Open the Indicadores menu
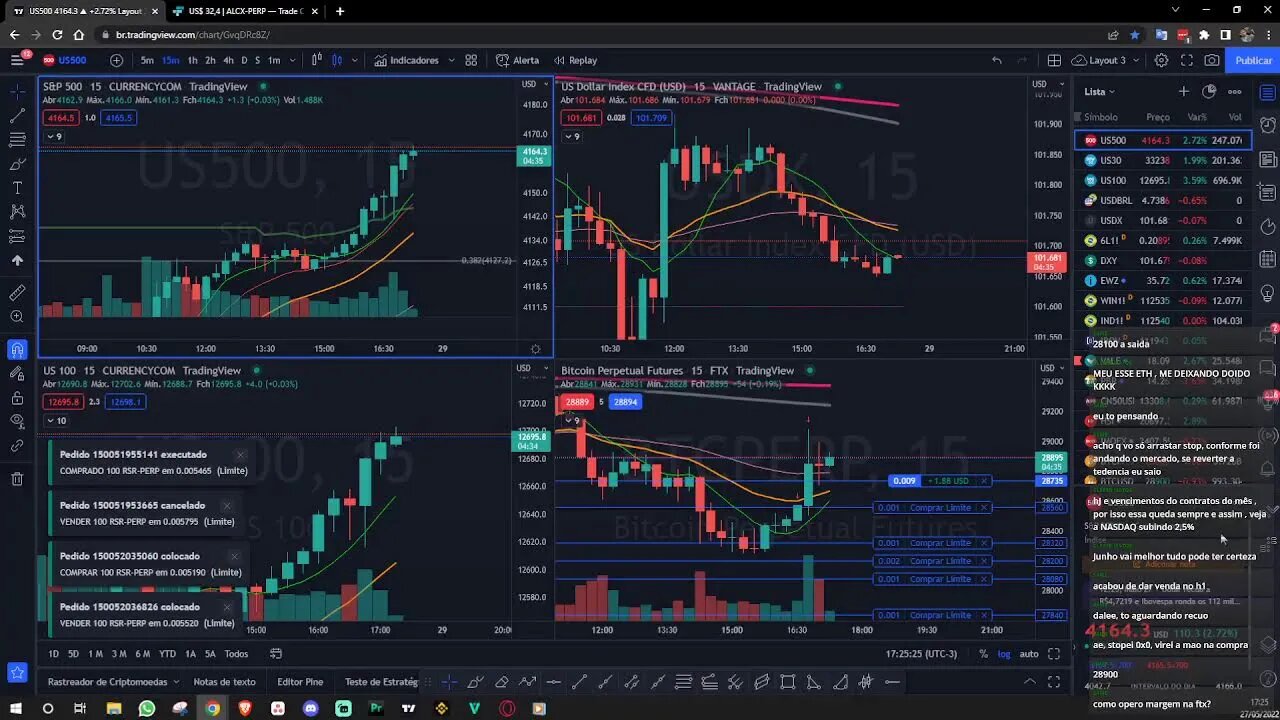1280x720 pixels. (x=407, y=60)
